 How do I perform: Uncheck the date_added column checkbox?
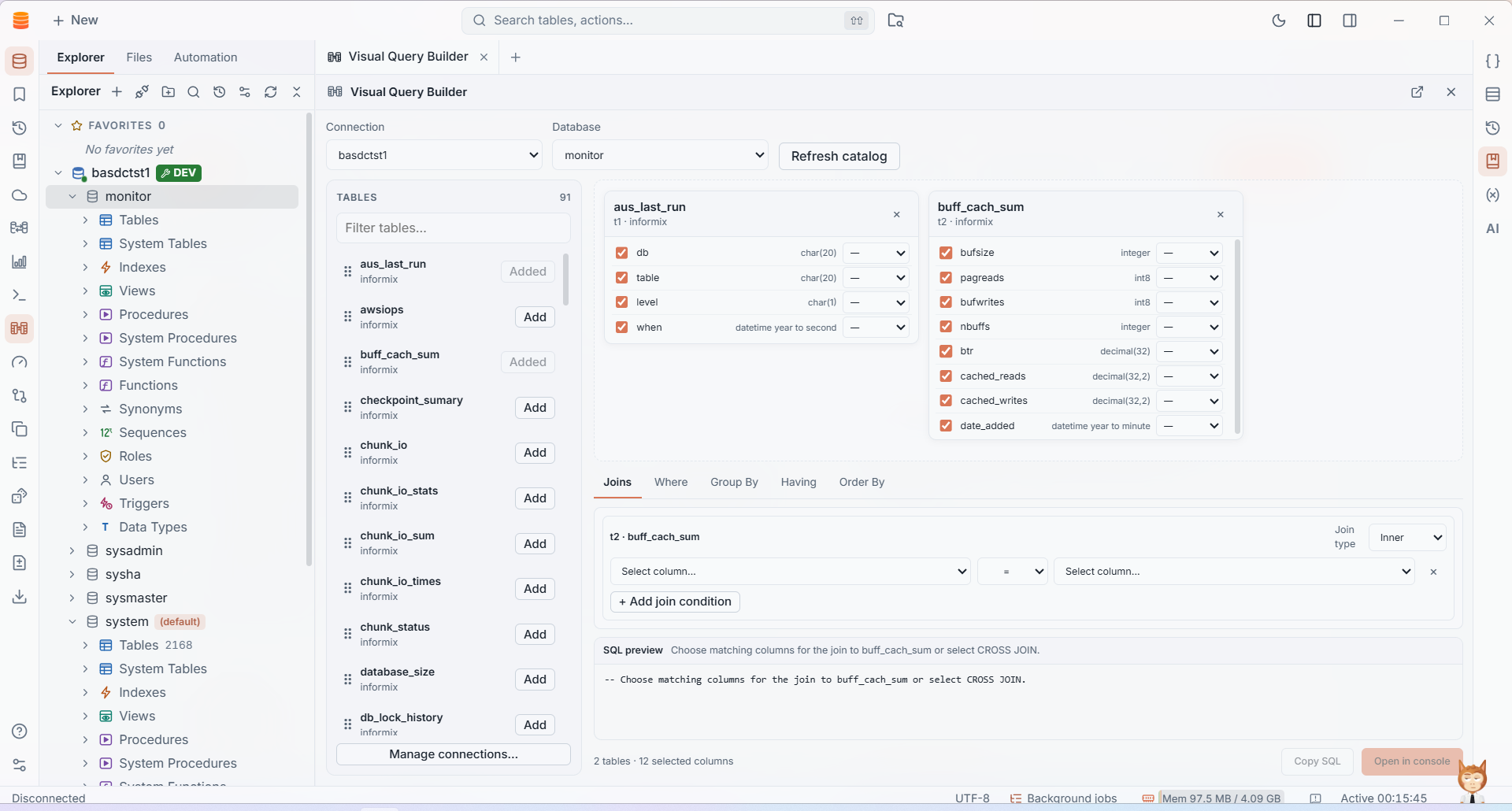coord(946,426)
